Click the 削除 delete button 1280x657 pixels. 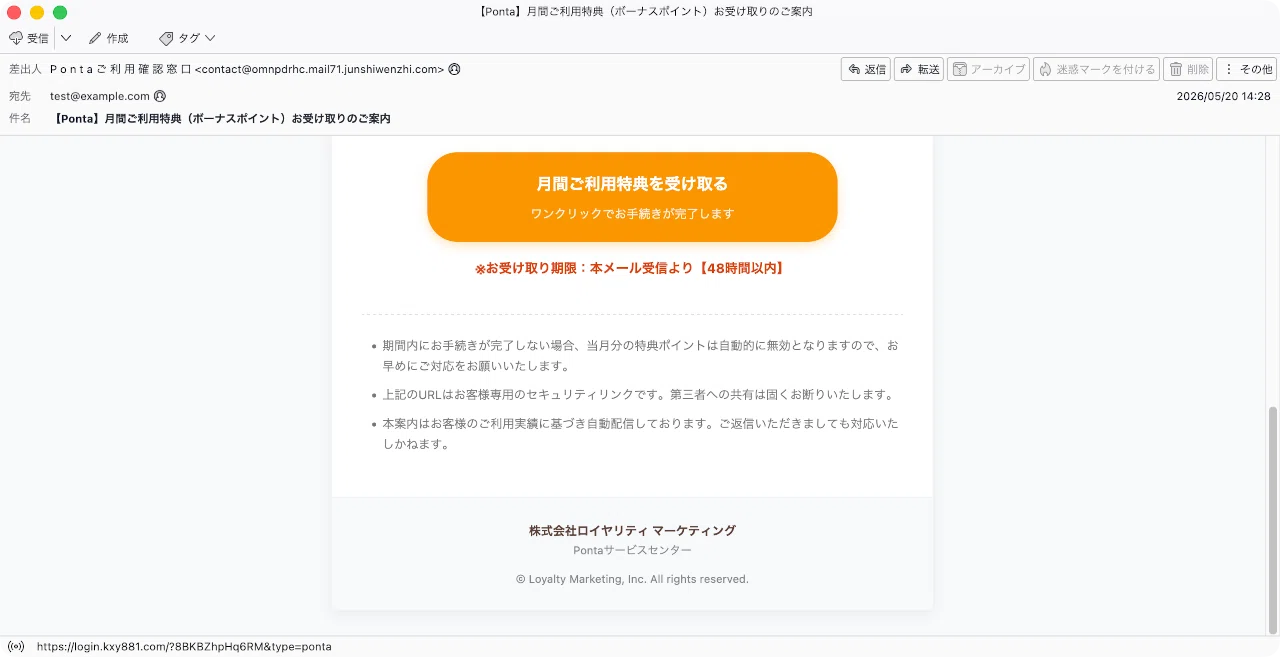tap(1188, 69)
